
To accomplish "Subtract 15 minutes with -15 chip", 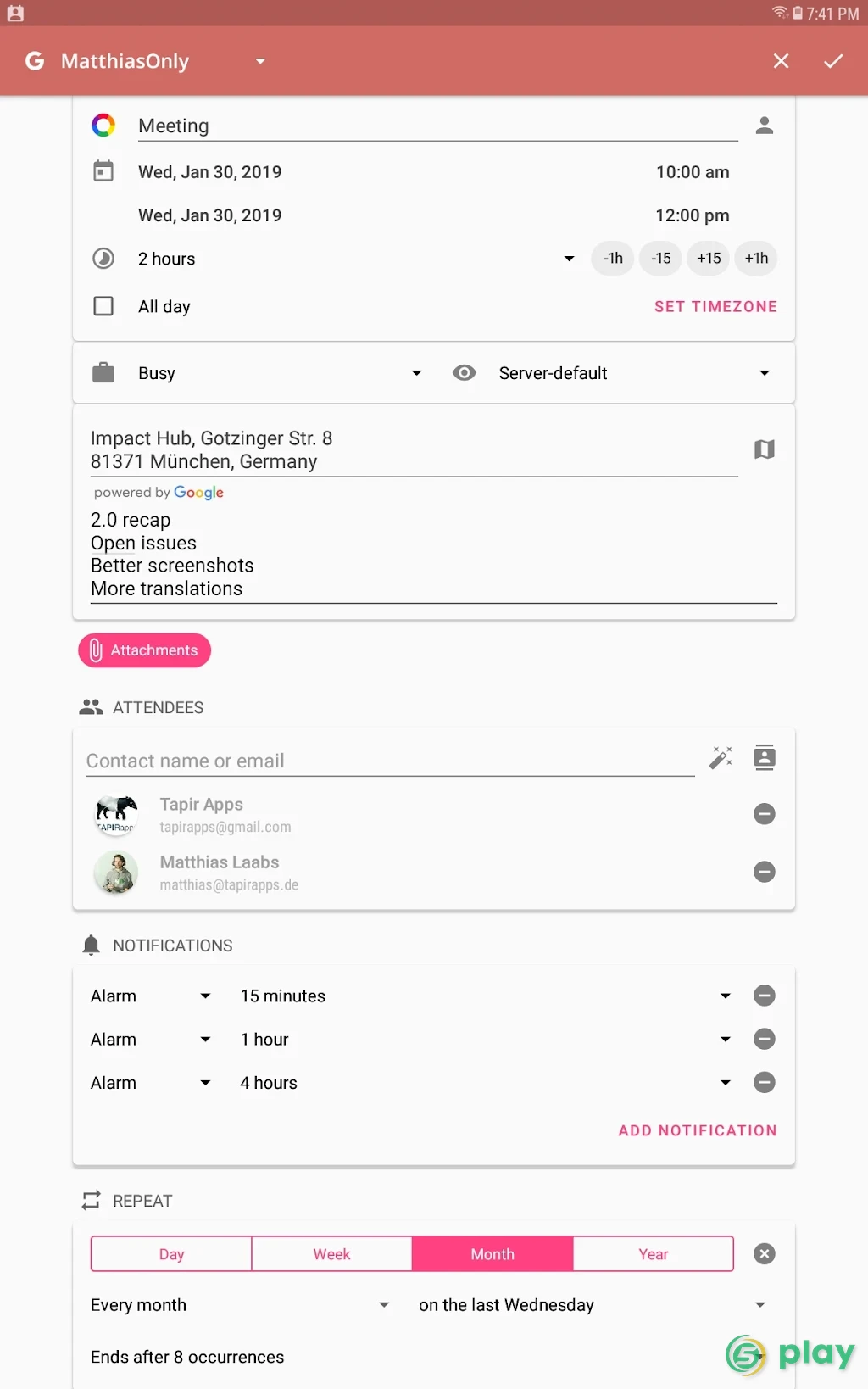I will point(661,259).
